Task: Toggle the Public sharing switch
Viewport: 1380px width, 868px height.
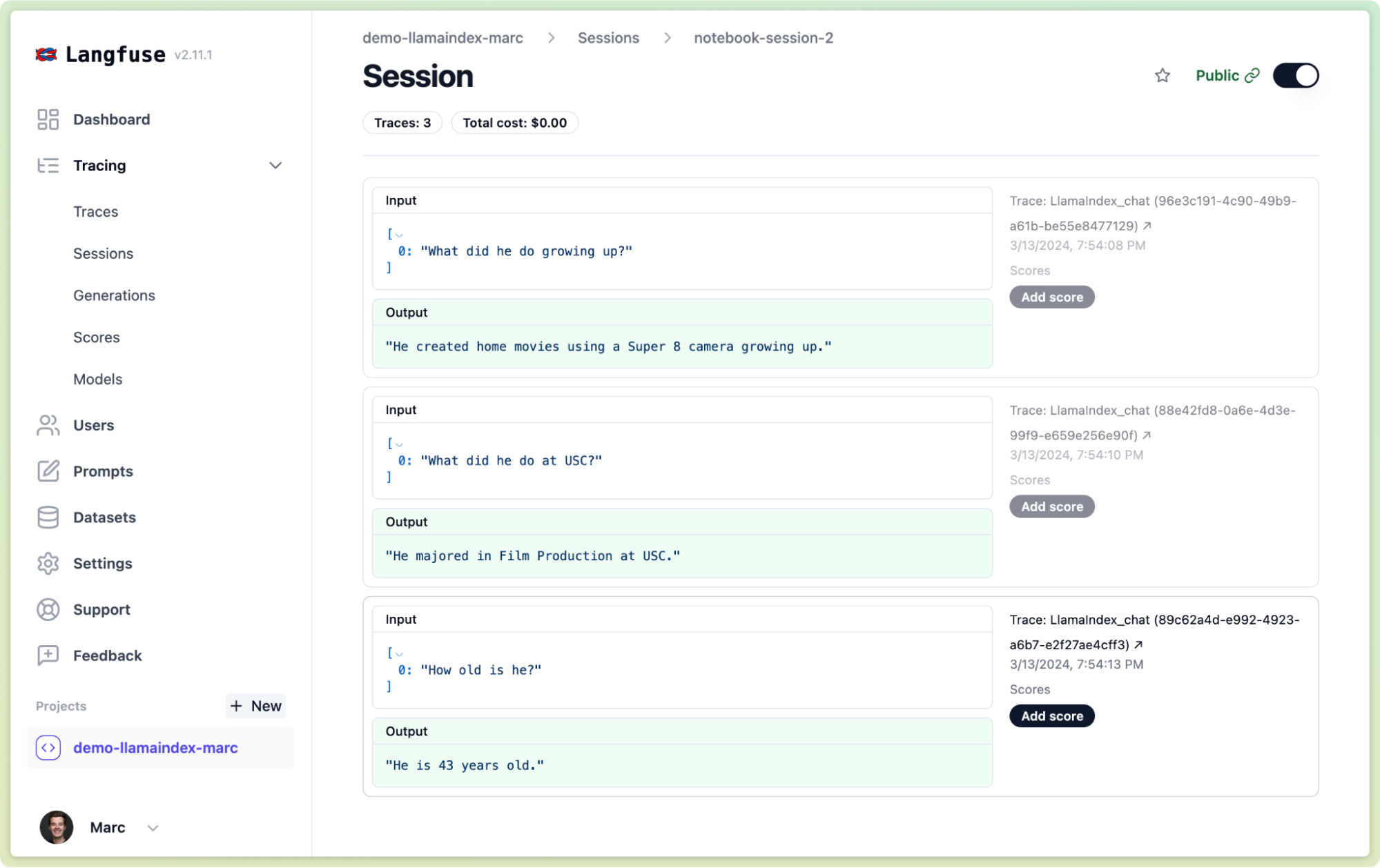Action: pyautogui.click(x=1295, y=75)
